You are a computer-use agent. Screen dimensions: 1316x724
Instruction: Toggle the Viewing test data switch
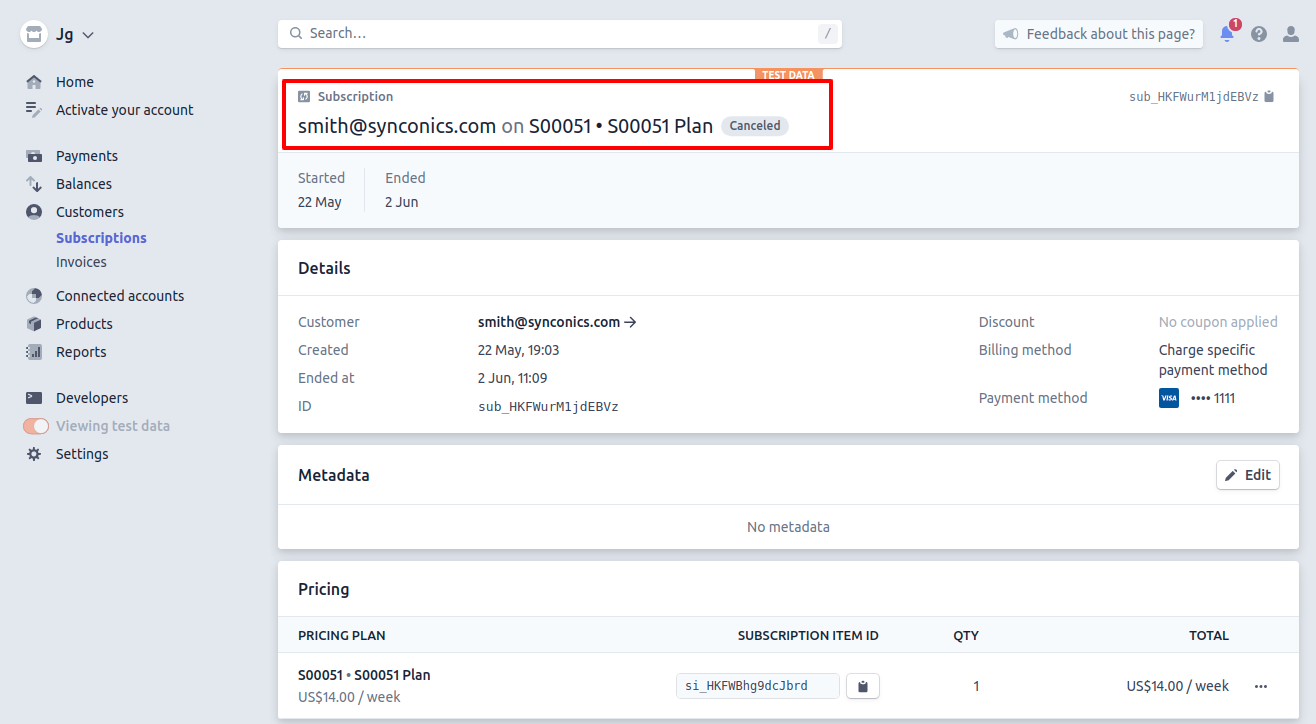[x=36, y=426]
